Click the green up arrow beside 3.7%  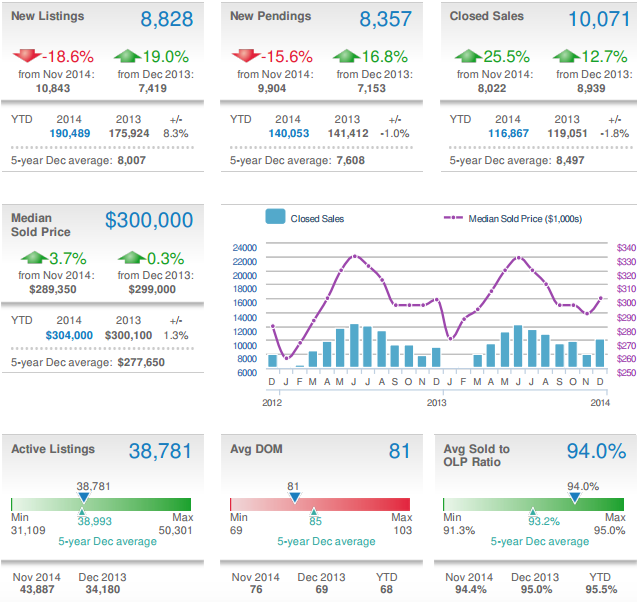(34, 257)
